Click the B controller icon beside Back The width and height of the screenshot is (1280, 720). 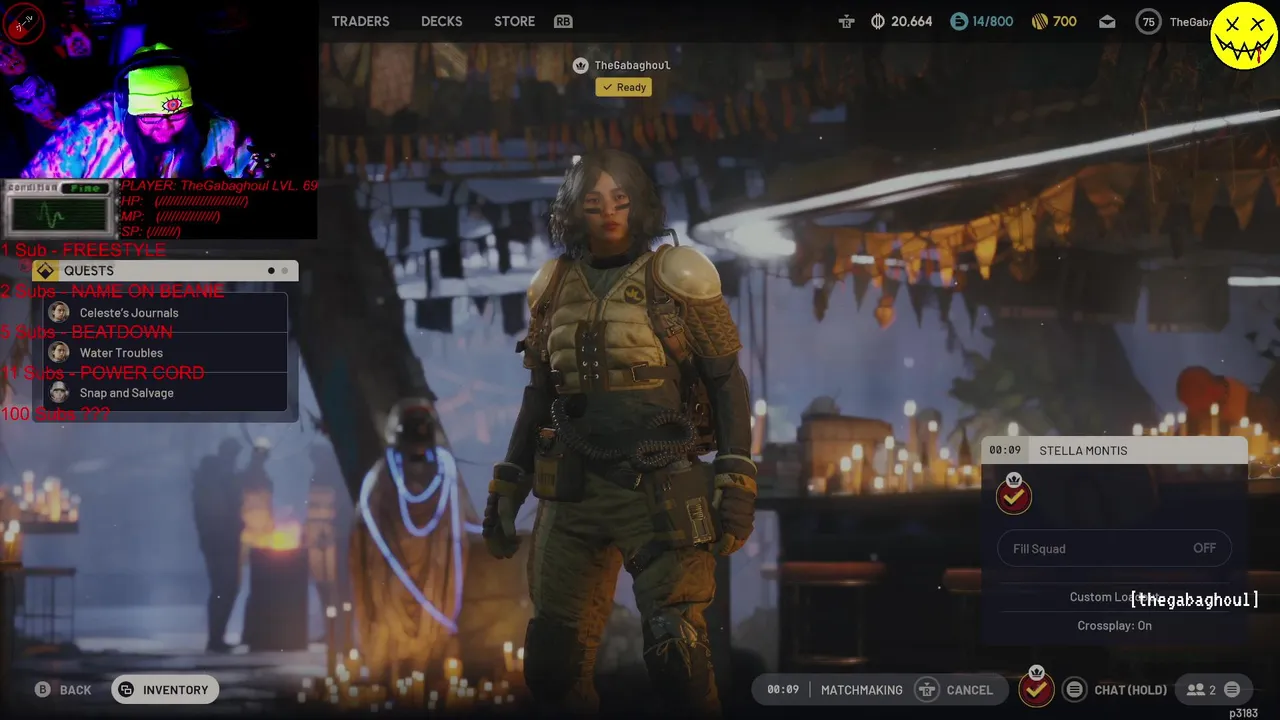pos(43,690)
